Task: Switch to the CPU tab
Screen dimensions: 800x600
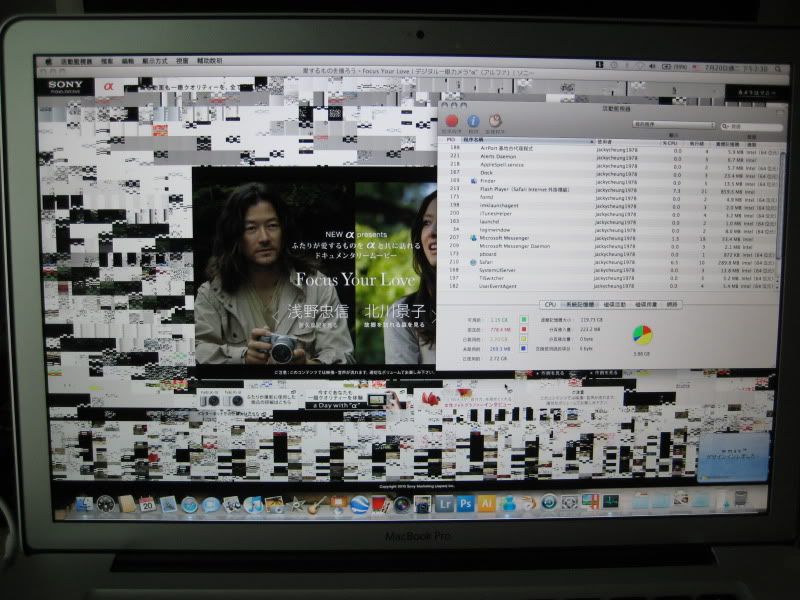Action: [x=550, y=305]
